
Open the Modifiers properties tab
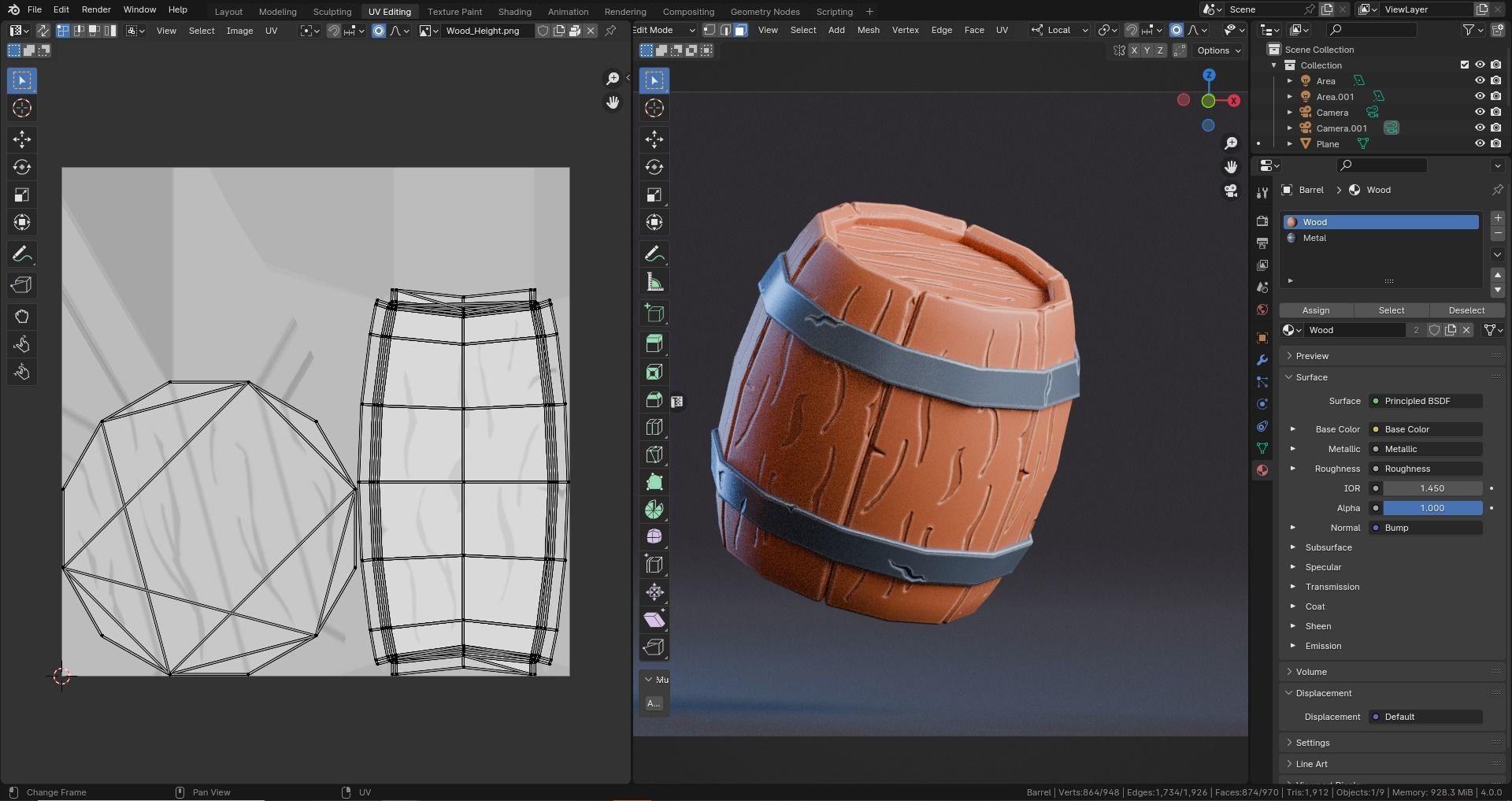coord(1262,360)
